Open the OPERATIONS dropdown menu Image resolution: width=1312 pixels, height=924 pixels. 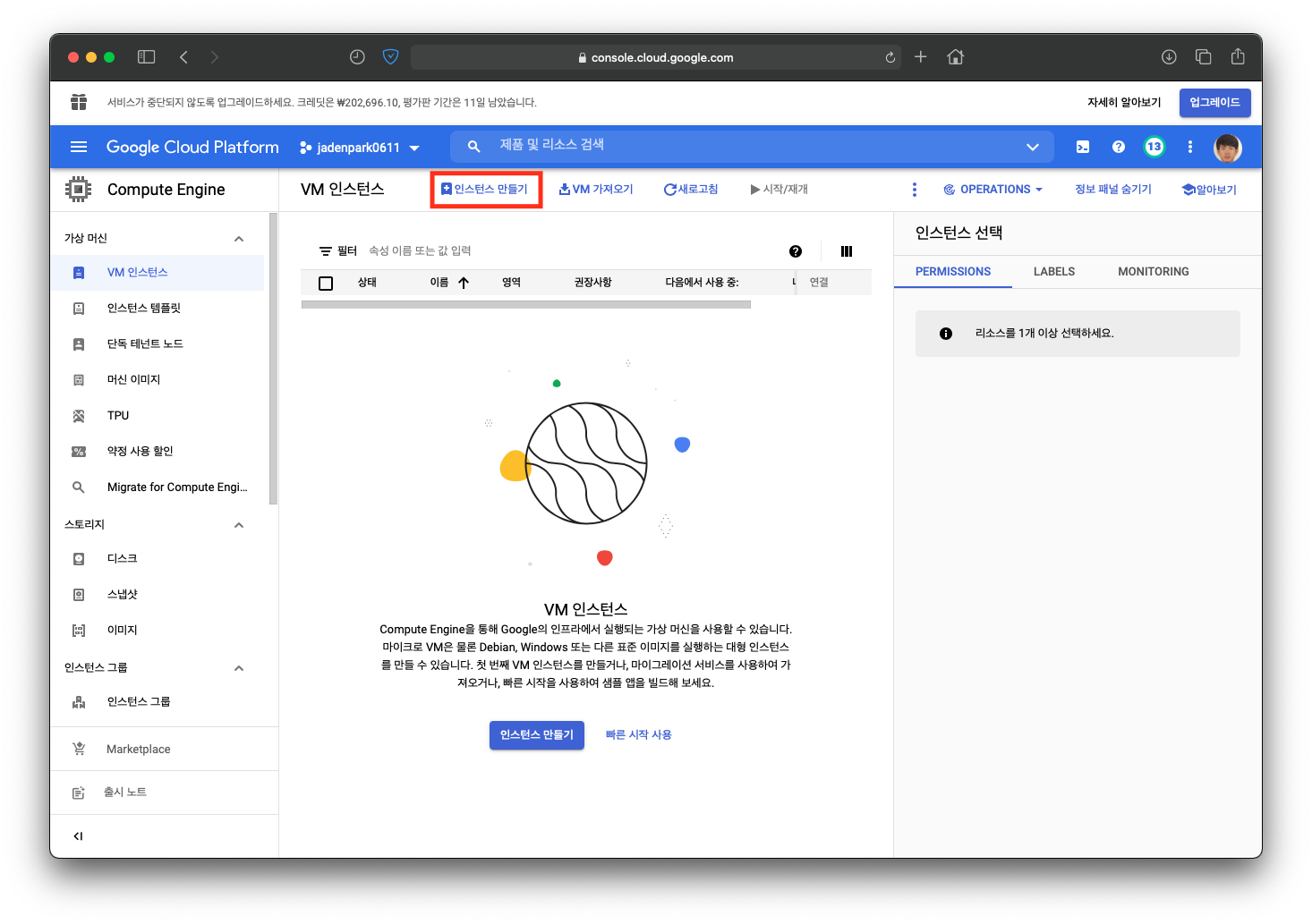(993, 190)
